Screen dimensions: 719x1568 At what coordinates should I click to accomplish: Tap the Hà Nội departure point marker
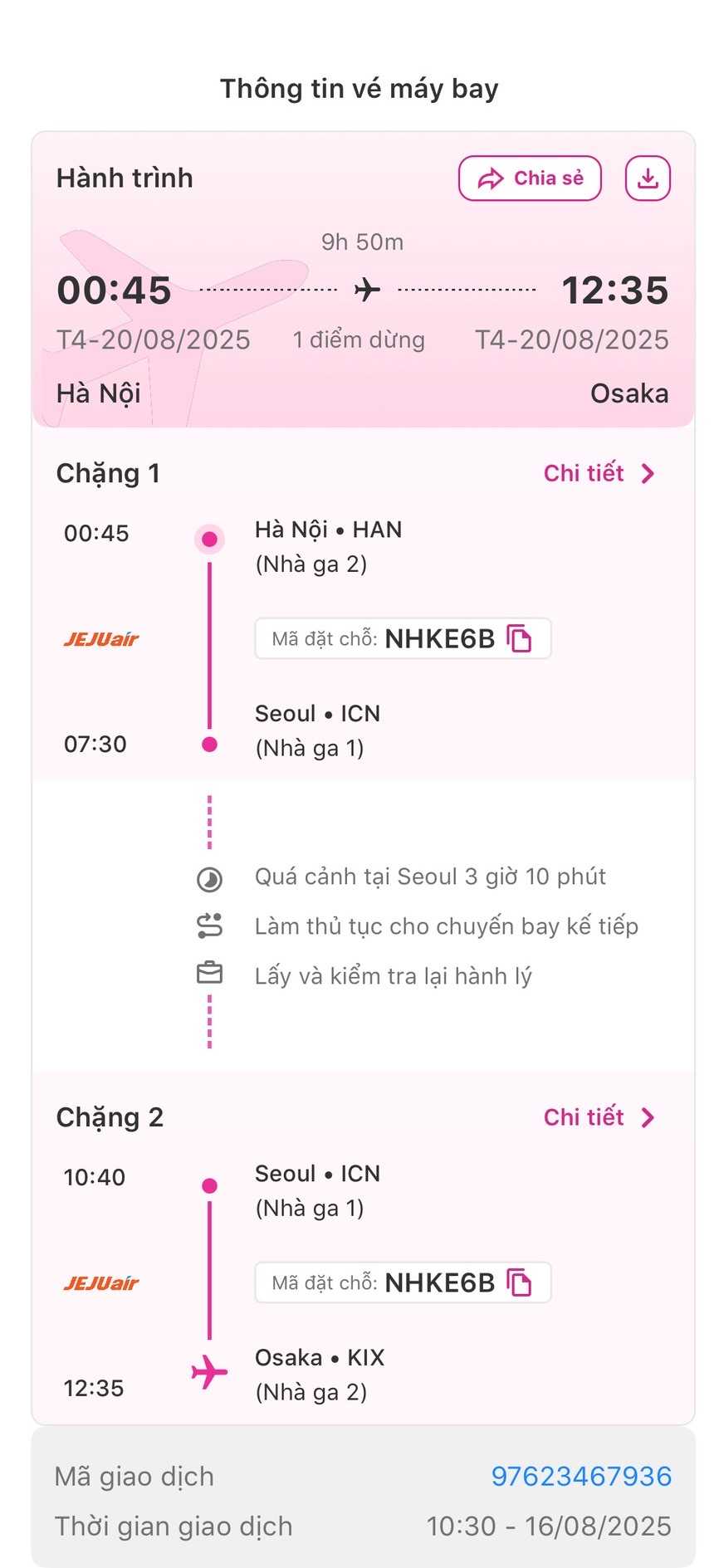tap(209, 540)
